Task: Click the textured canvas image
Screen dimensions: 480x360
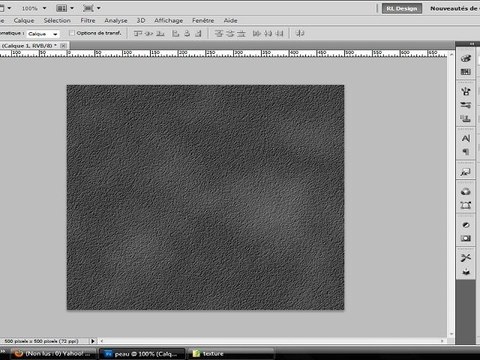Action: tap(205, 197)
